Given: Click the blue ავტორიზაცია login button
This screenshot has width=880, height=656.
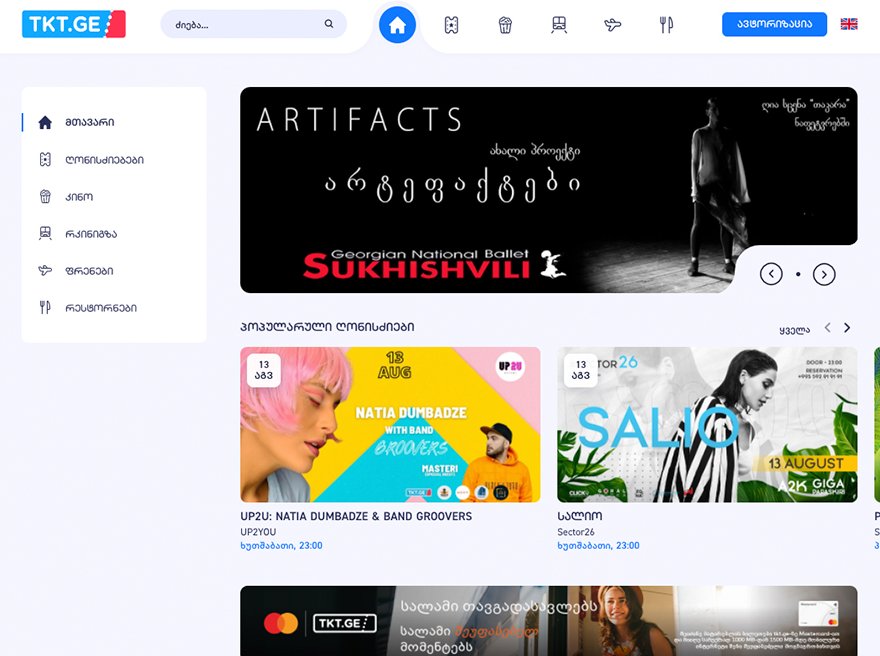Looking at the screenshot, I should 774,24.
